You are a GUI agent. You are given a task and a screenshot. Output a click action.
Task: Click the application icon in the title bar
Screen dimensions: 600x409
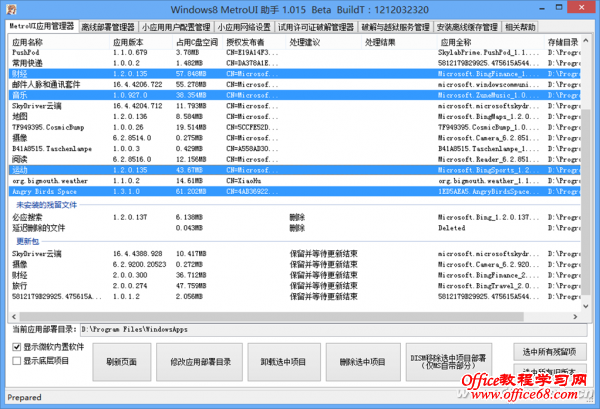(11, 9)
